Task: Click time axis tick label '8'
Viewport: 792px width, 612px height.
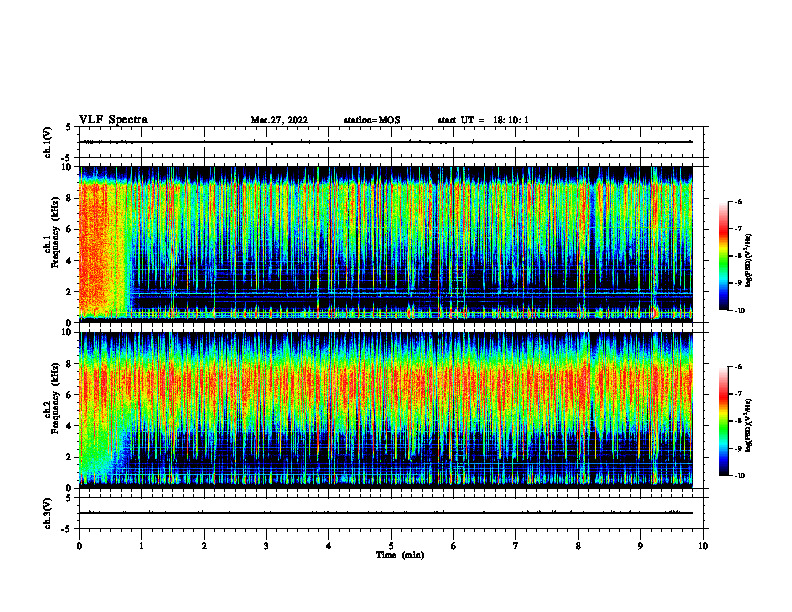Action: (578, 546)
